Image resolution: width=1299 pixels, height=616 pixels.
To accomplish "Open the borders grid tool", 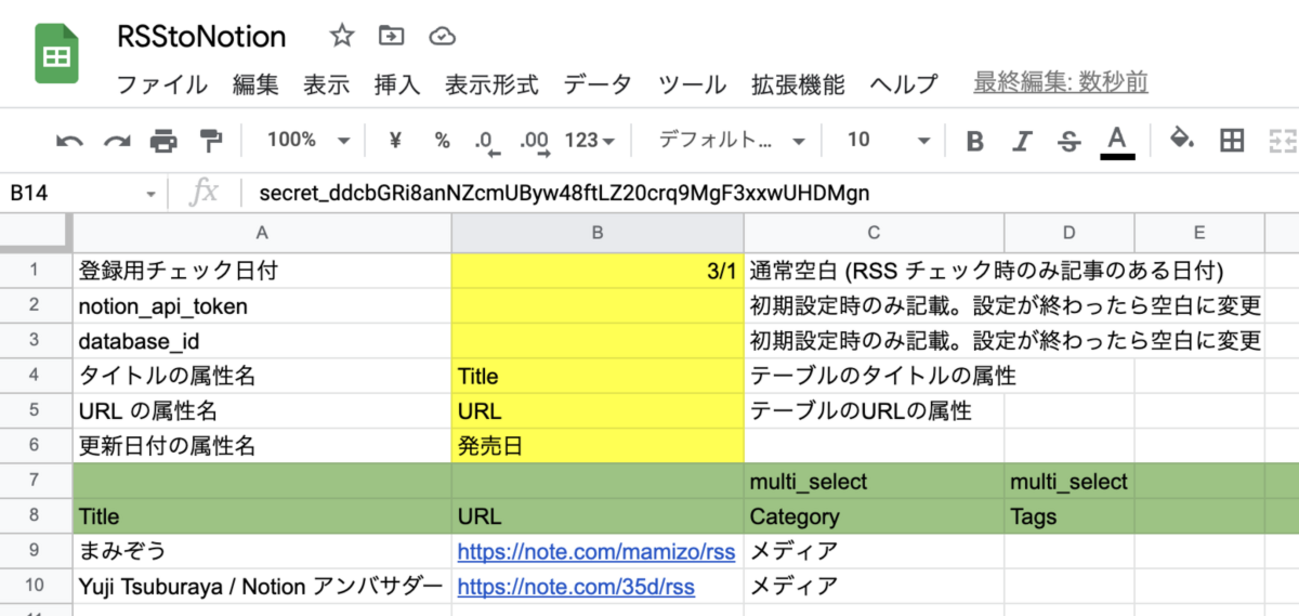I will pyautogui.click(x=1233, y=140).
